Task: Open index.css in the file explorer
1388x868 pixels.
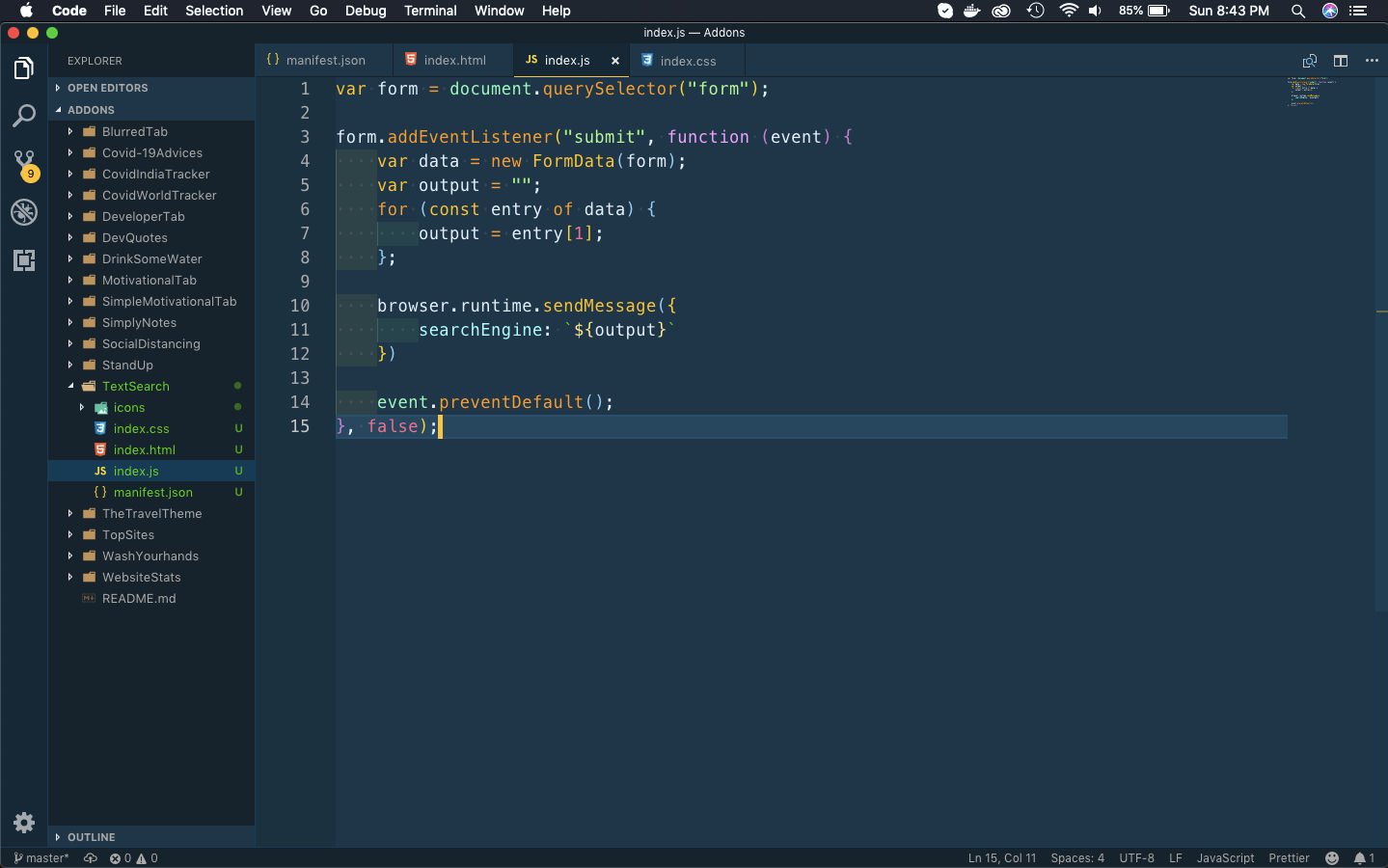Action: coord(151,428)
